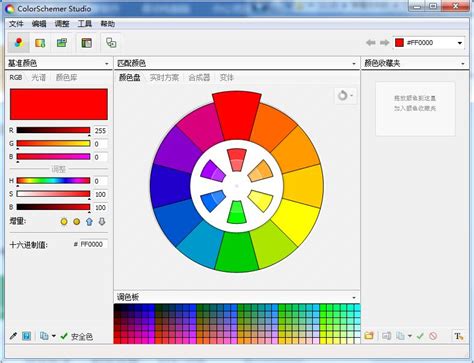Image resolution: width=474 pixels, height=363 pixels.
Task: Click the favorites rename tag icon
Action: (x=387, y=336)
